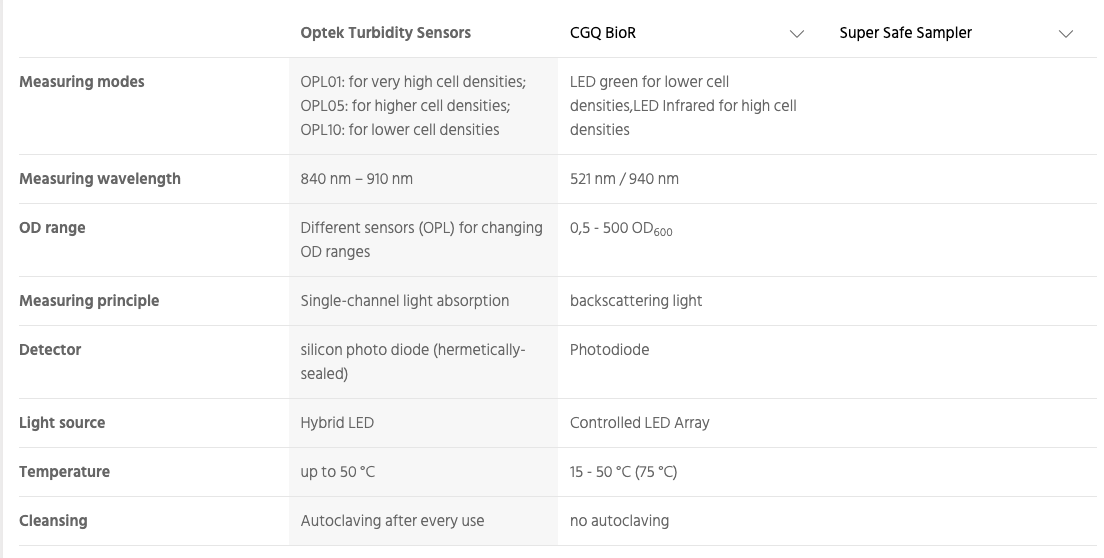The height and width of the screenshot is (558, 1104).
Task: Open the Super Safe Sampler product dropdown
Action: (x=956, y=33)
